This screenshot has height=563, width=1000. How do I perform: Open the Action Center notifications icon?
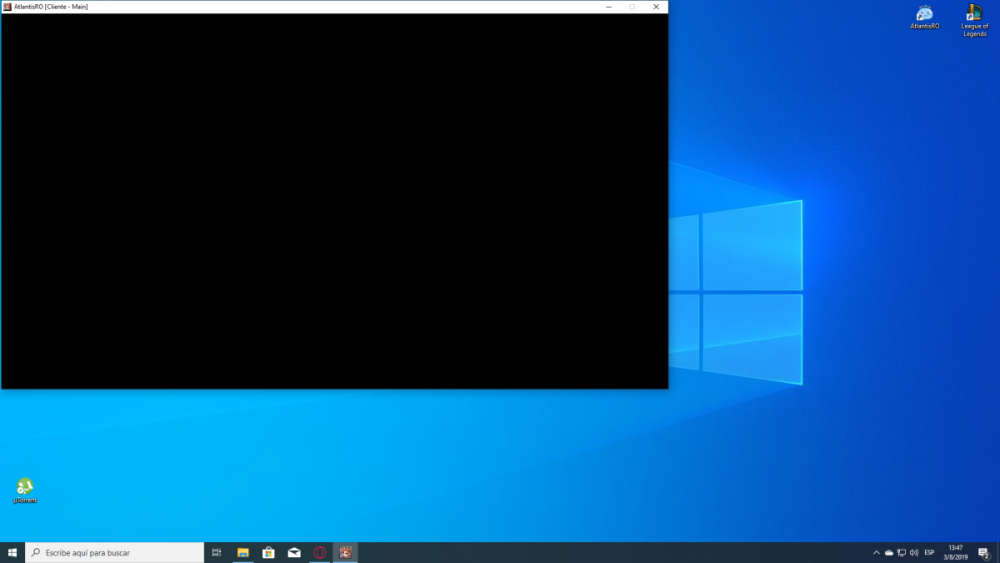[984, 552]
